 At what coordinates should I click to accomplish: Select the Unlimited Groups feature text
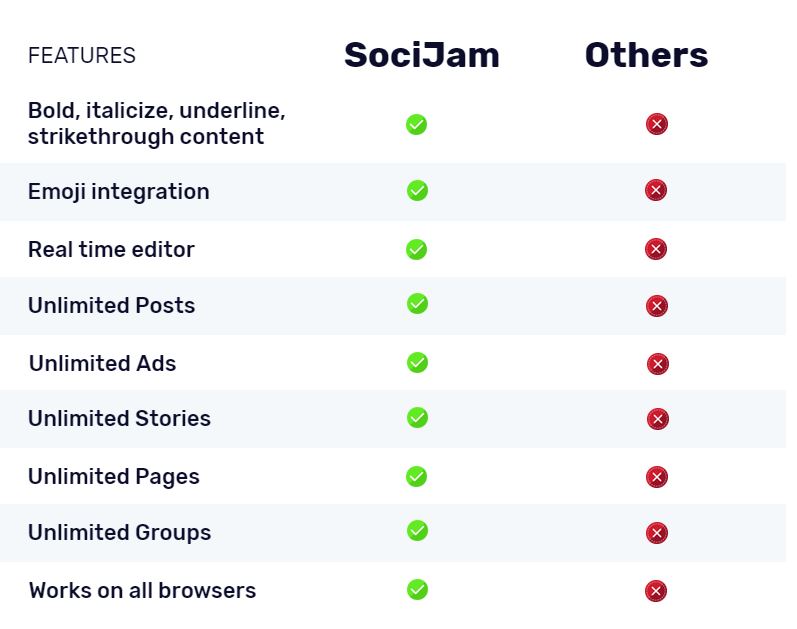119,533
